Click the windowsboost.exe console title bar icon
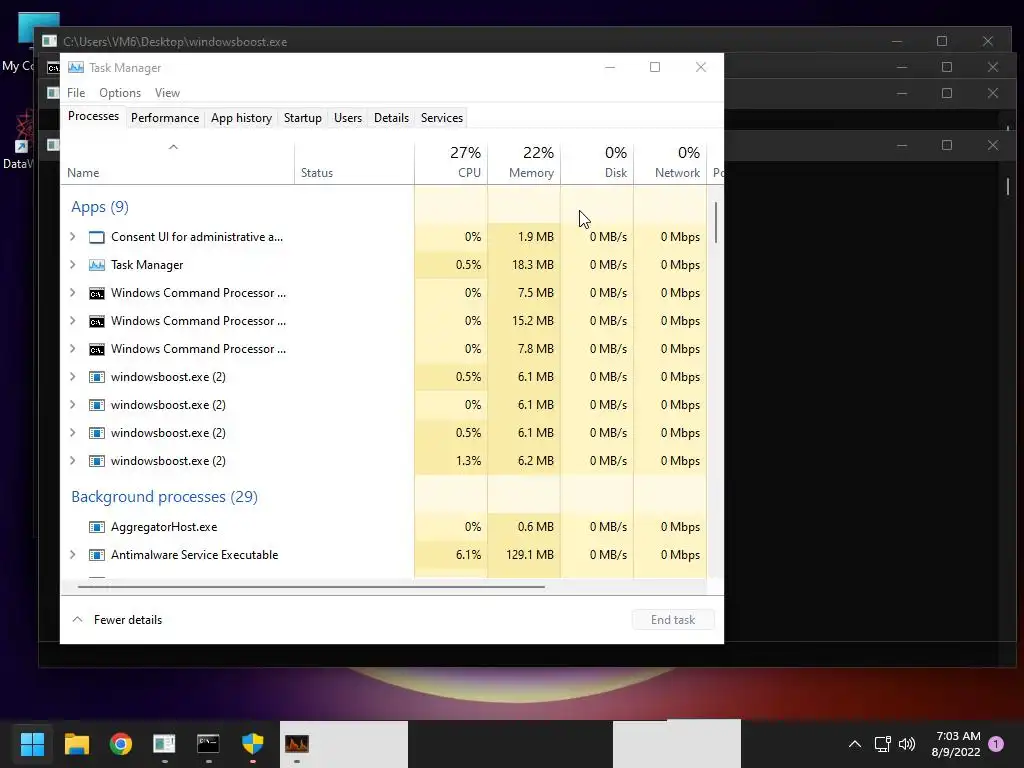1024x768 pixels. pos(50,41)
